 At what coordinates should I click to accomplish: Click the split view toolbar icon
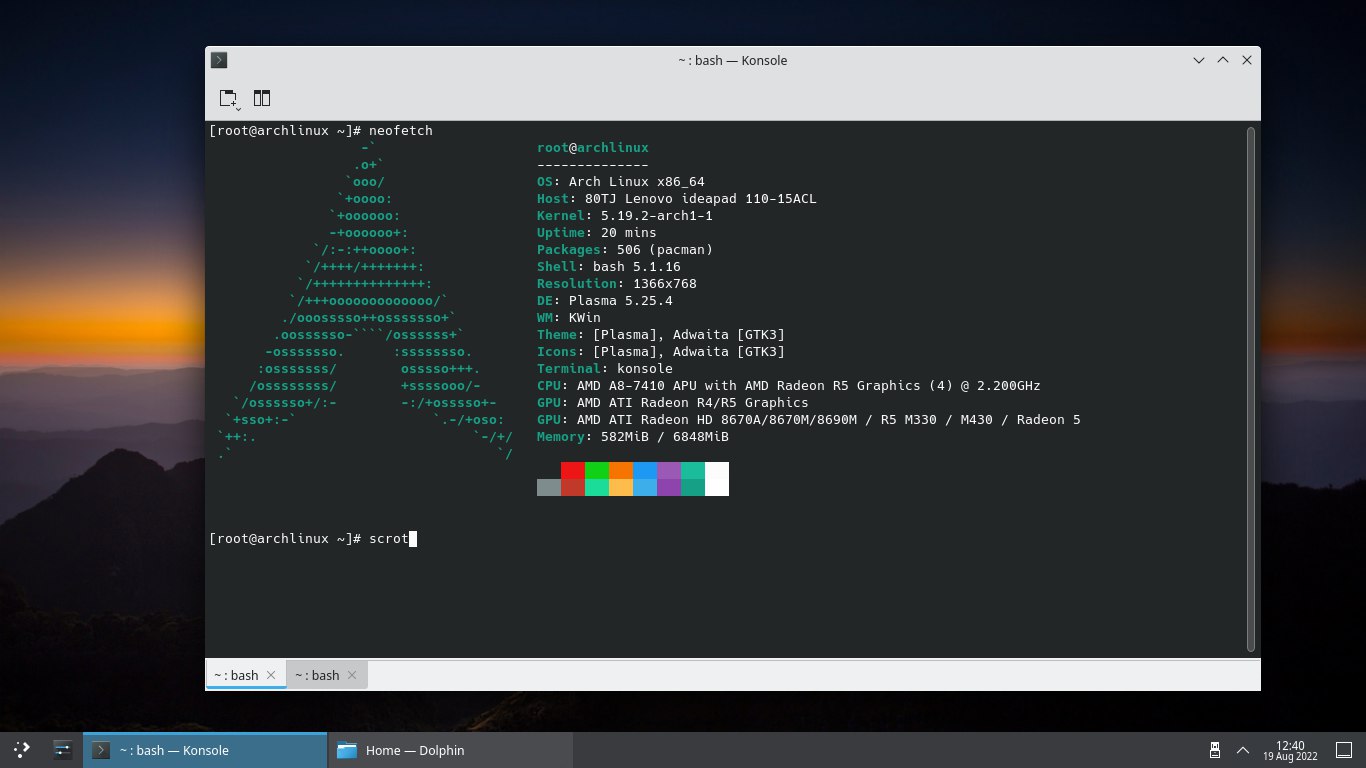tap(262, 98)
